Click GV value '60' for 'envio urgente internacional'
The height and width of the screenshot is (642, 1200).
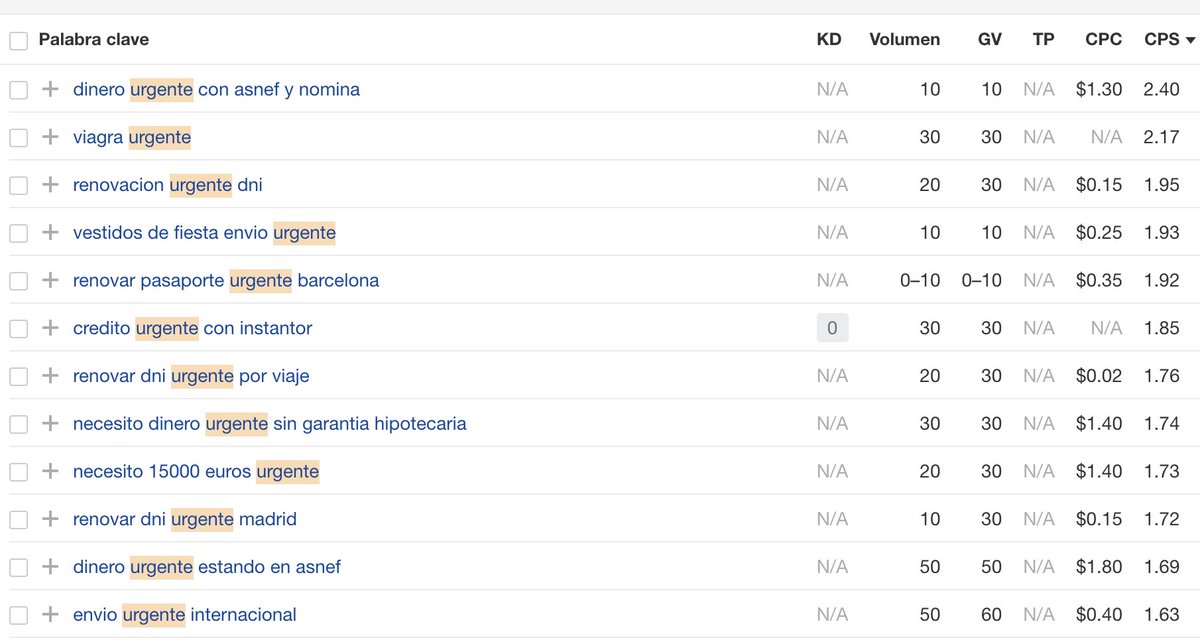(991, 615)
